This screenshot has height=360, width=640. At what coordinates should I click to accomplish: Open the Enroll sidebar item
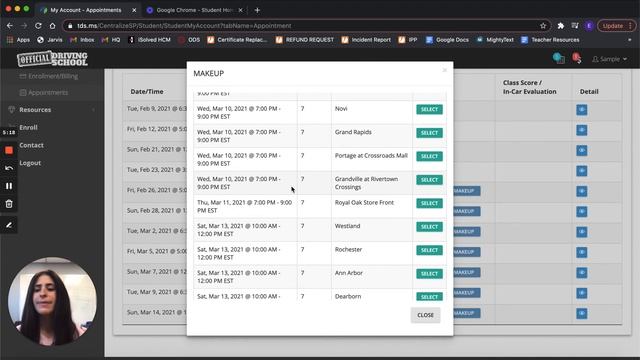click(28, 127)
